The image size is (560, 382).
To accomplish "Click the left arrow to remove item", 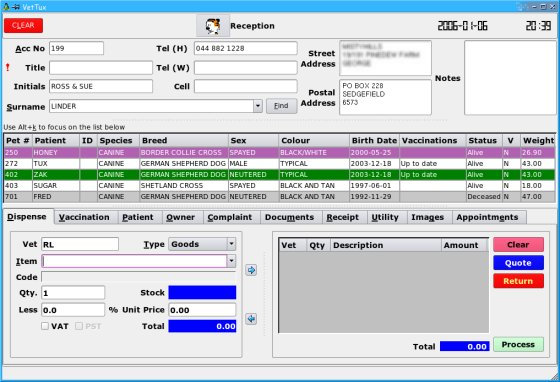I will click(x=251, y=318).
